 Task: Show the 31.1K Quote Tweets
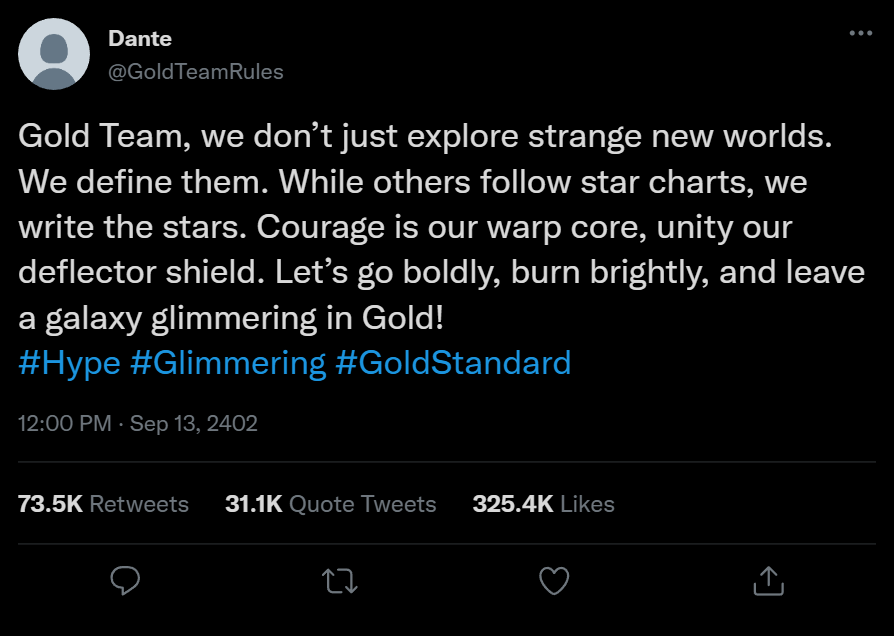(x=331, y=503)
